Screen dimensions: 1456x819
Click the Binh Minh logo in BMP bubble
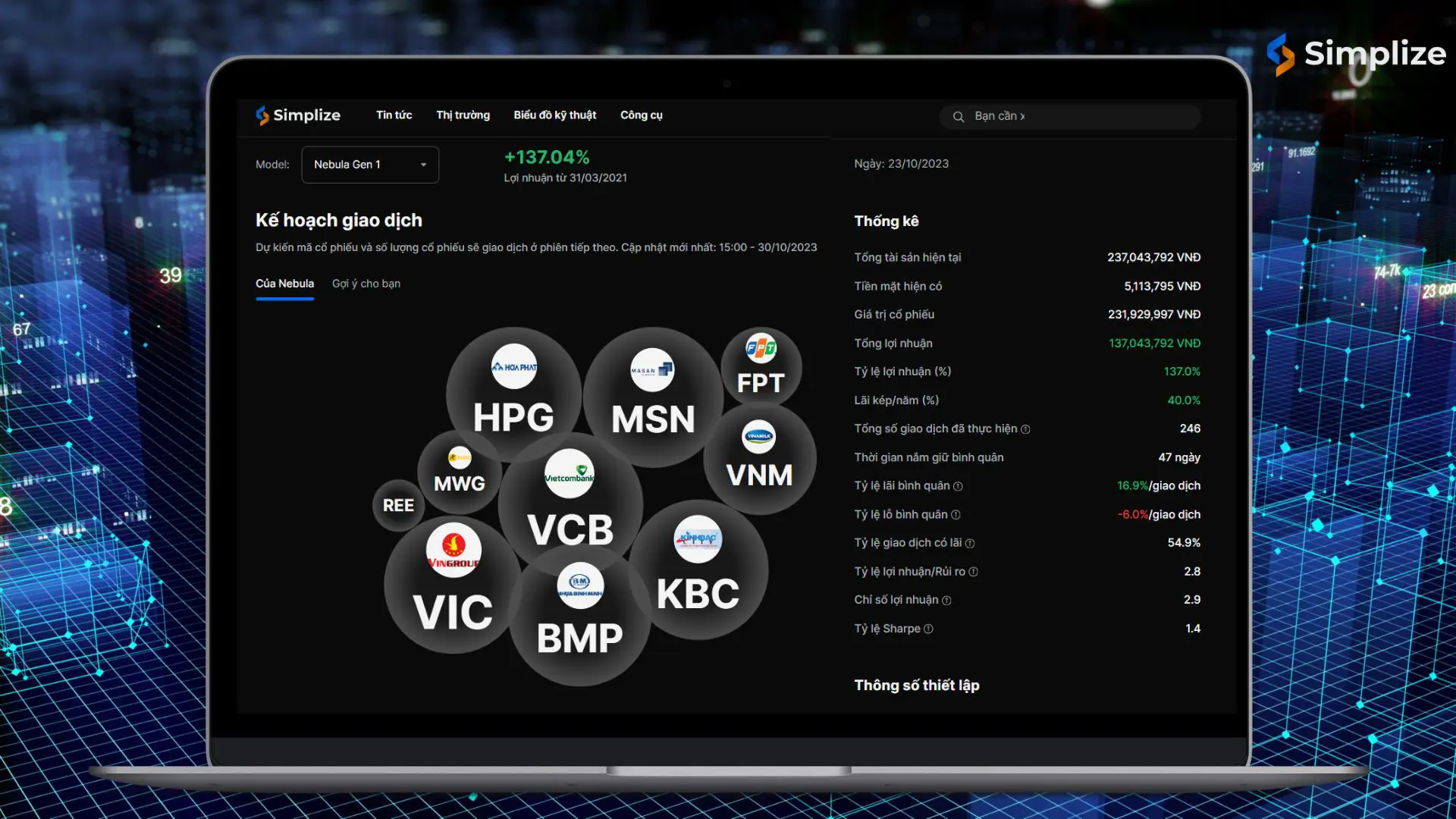pyautogui.click(x=580, y=585)
